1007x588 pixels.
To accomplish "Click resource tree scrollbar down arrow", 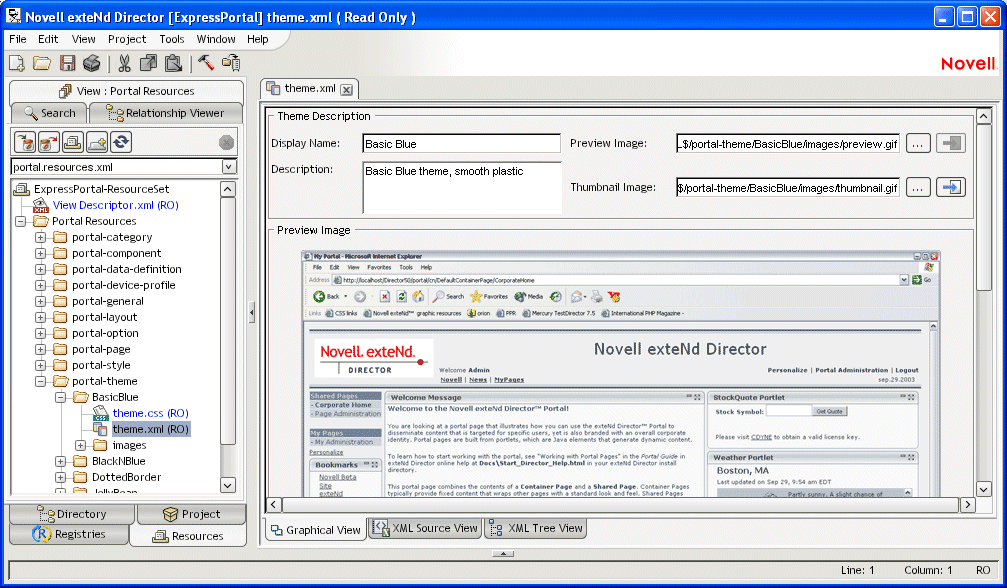I will click(x=228, y=485).
